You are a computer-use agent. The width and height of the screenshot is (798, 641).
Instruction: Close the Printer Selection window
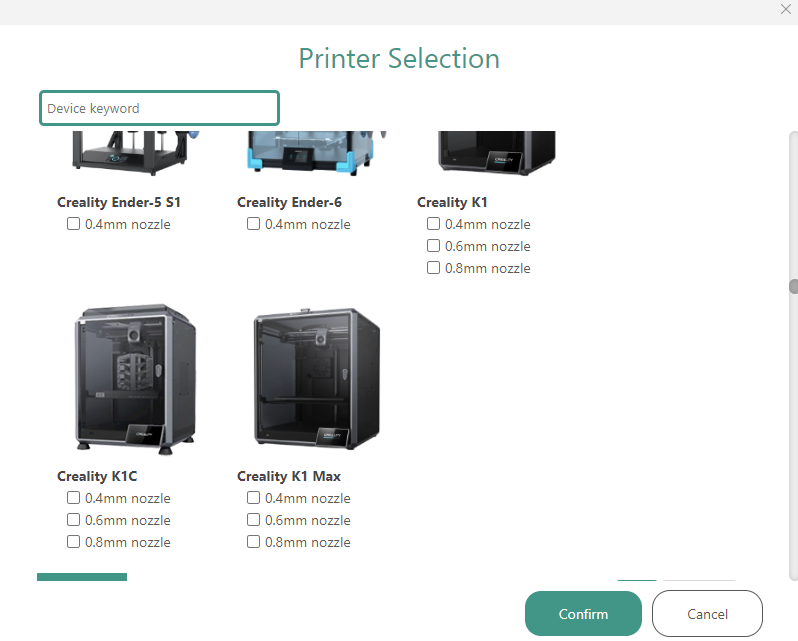tap(785, 9)
